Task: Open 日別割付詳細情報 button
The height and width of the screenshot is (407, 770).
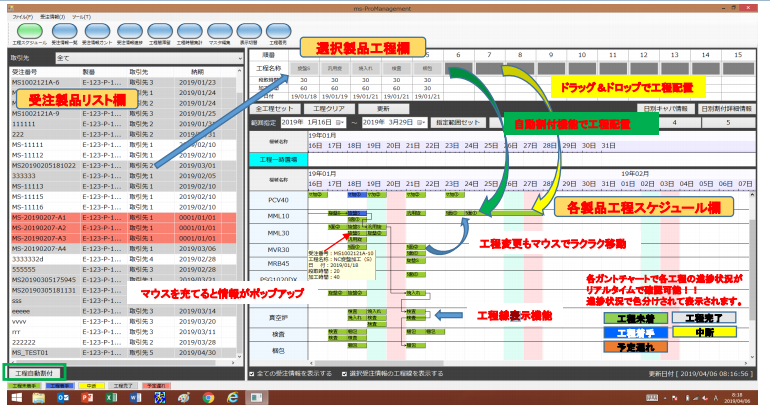Action: 726,109
